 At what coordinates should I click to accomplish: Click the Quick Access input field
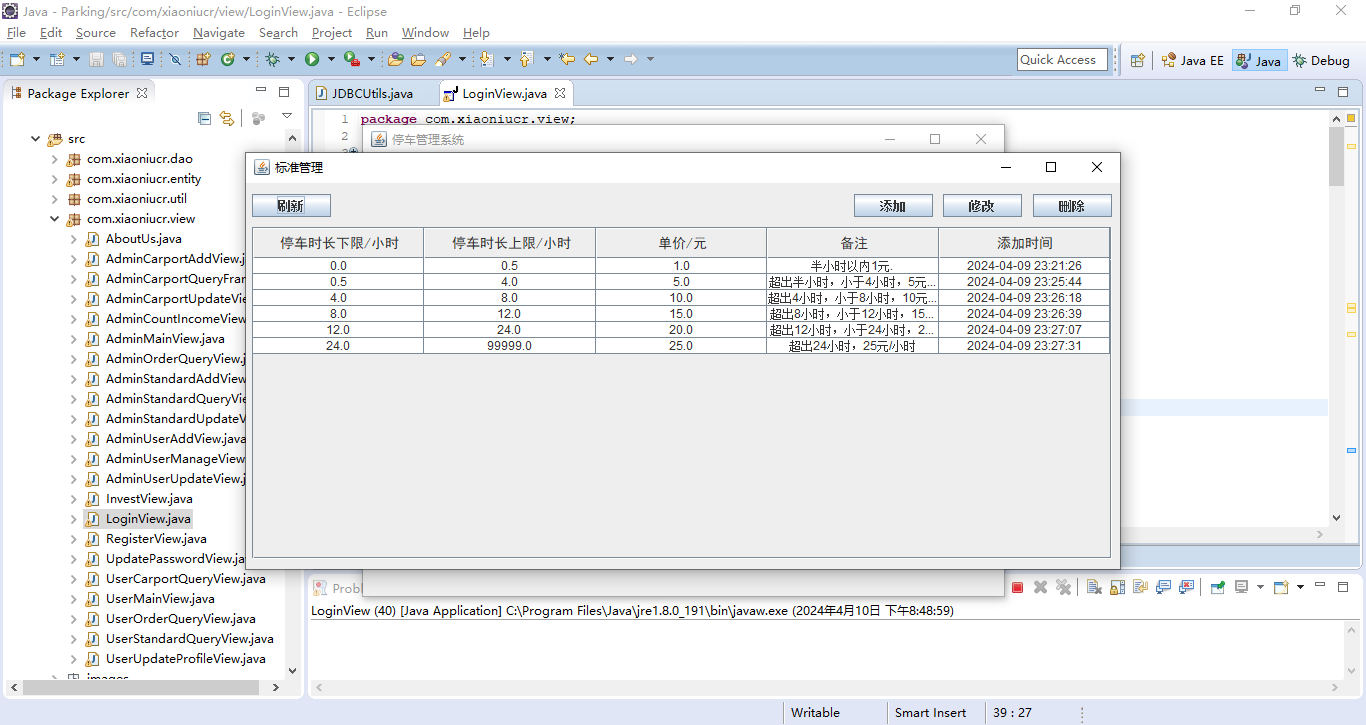pos(1062,60)
